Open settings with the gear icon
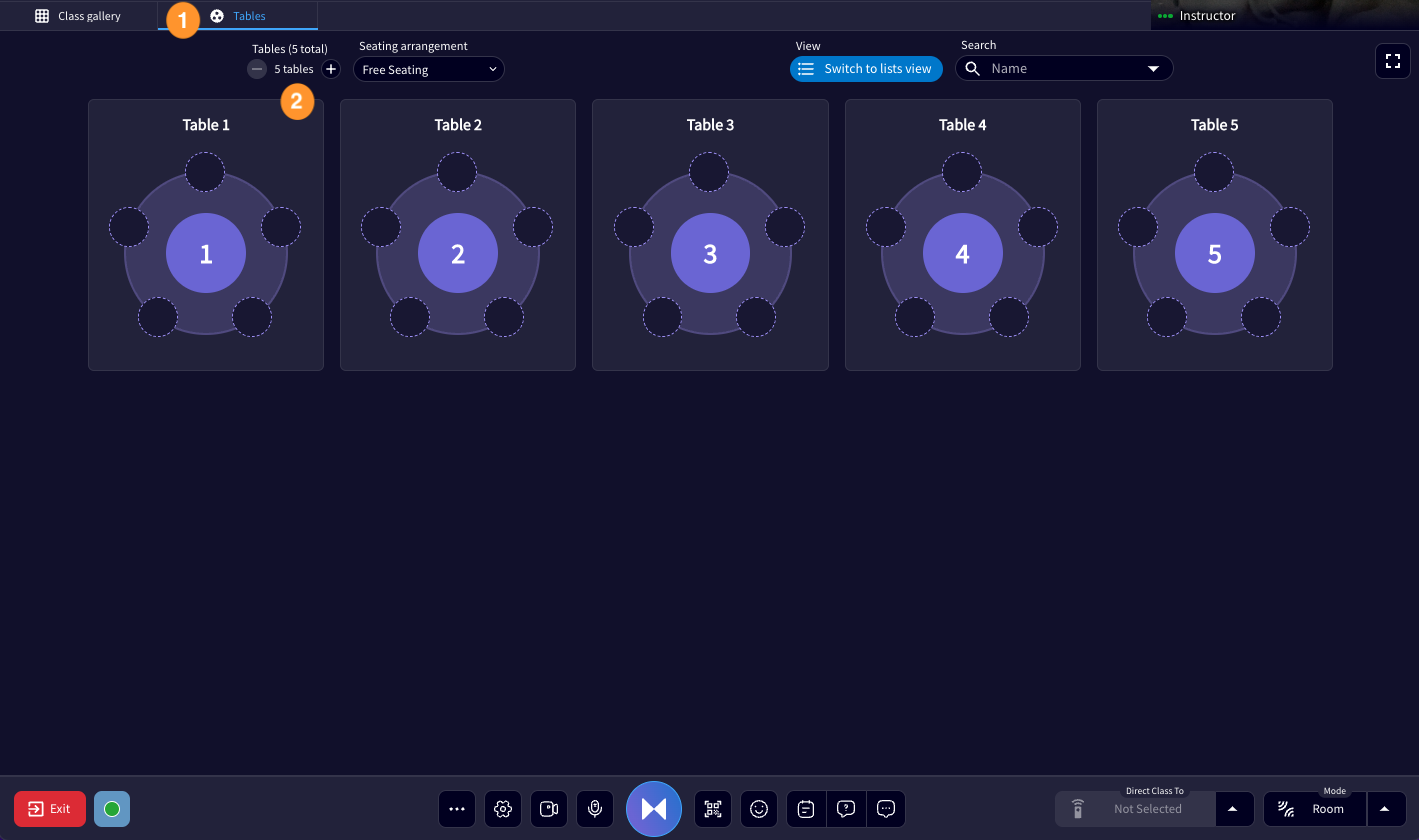Screen dimensions: 1419x840 coord(503,809)
